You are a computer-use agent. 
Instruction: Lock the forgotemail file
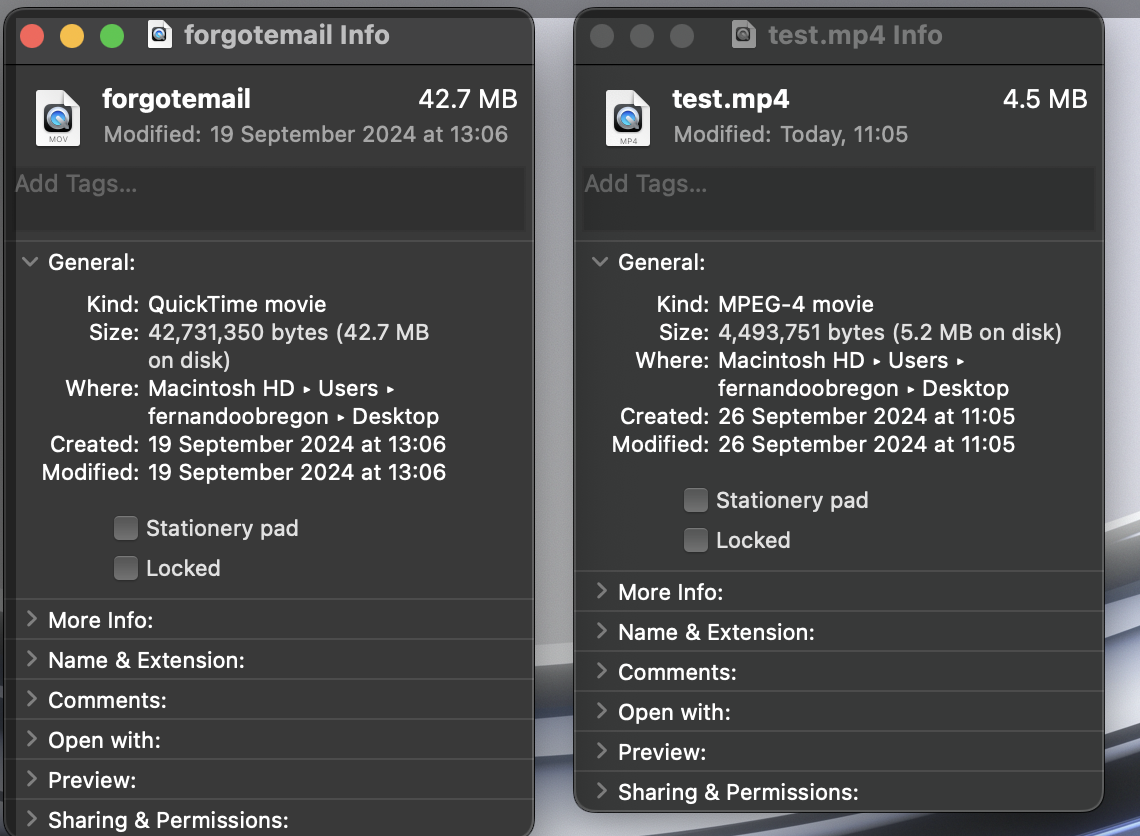[126, 568]
